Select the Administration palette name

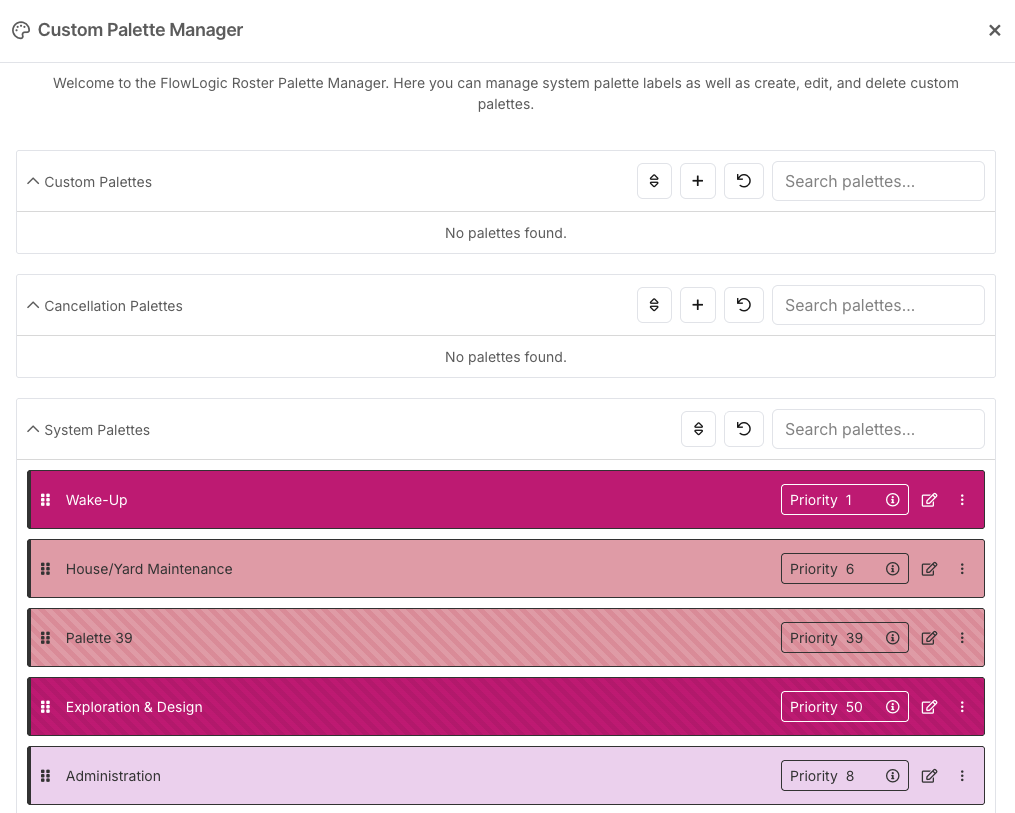[113, 776]
